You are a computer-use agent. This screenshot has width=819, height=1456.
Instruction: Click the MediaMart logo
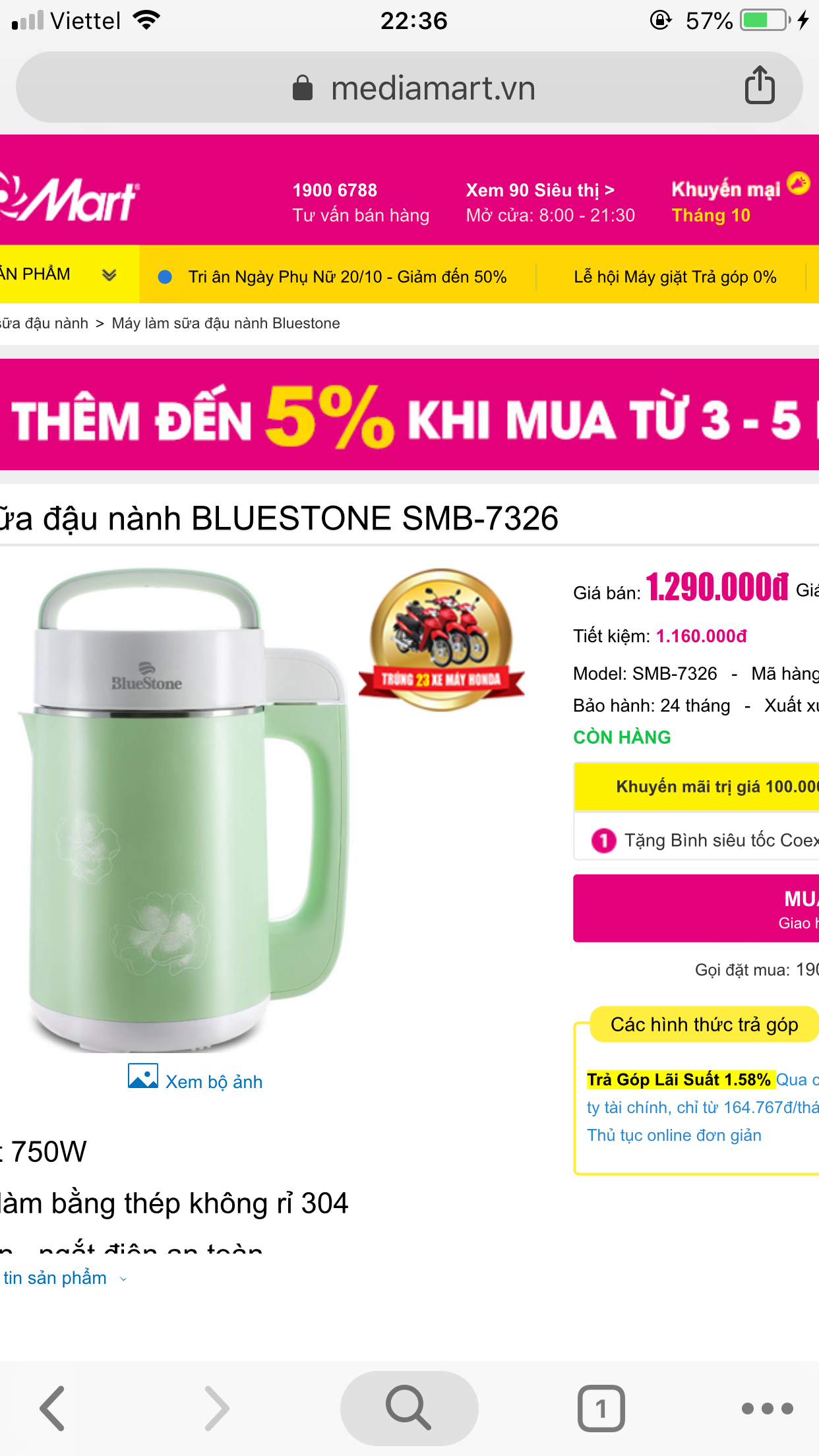(69, 198)
